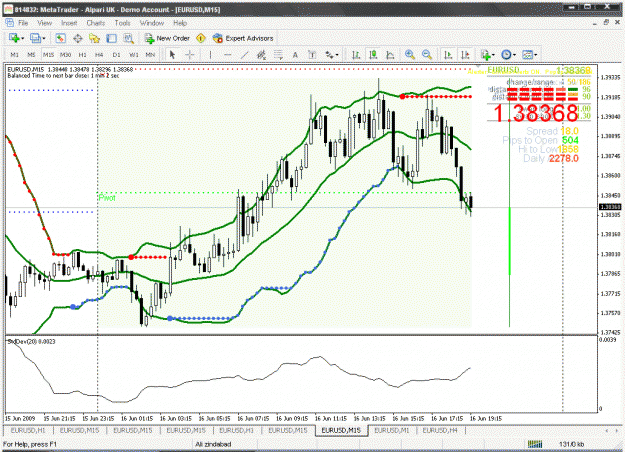Open the Window menu
Viewport: 625px width, 452px height.
coord(152,23)
